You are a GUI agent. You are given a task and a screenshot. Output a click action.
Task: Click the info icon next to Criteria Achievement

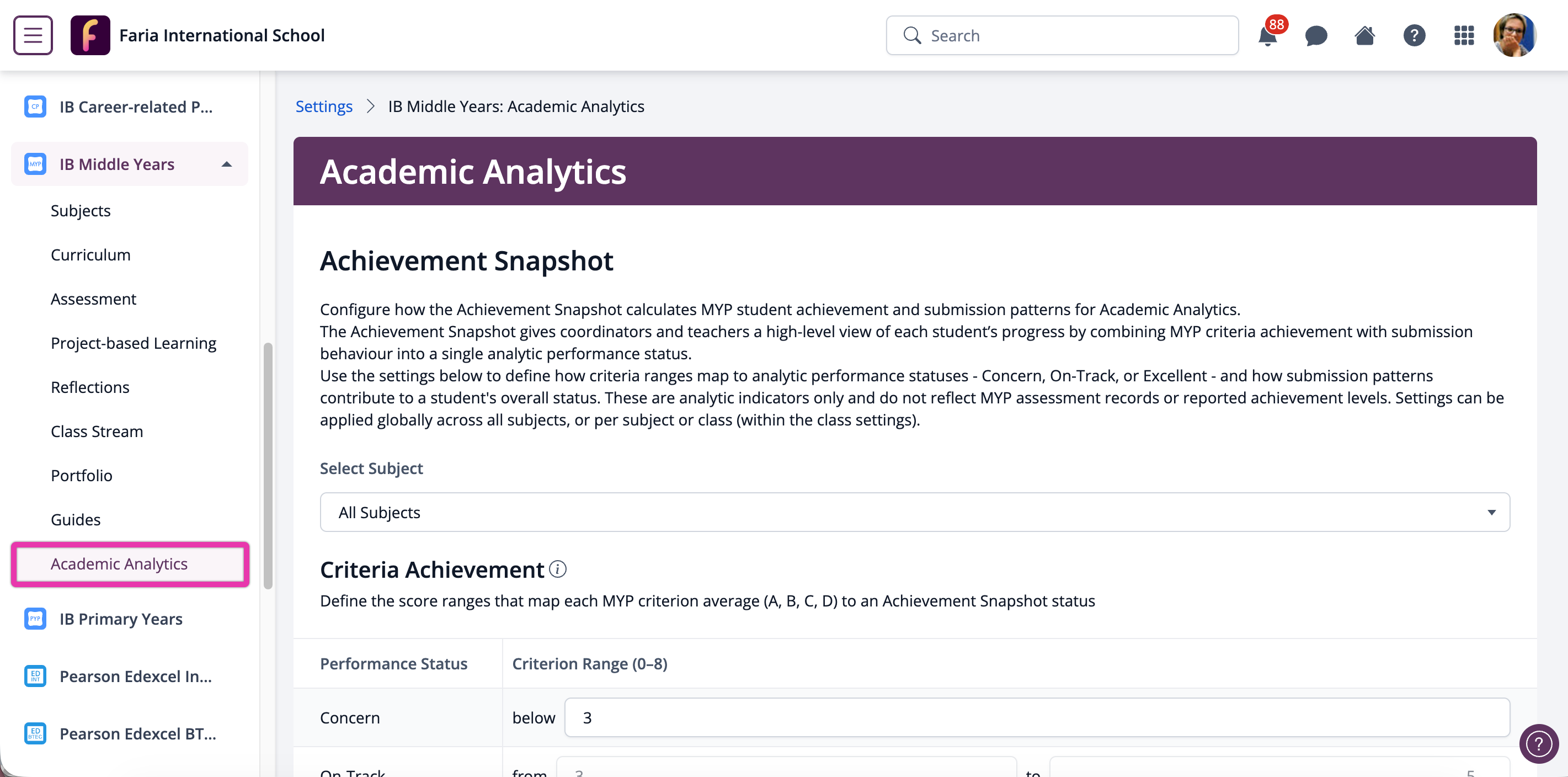tap(557, 570)
